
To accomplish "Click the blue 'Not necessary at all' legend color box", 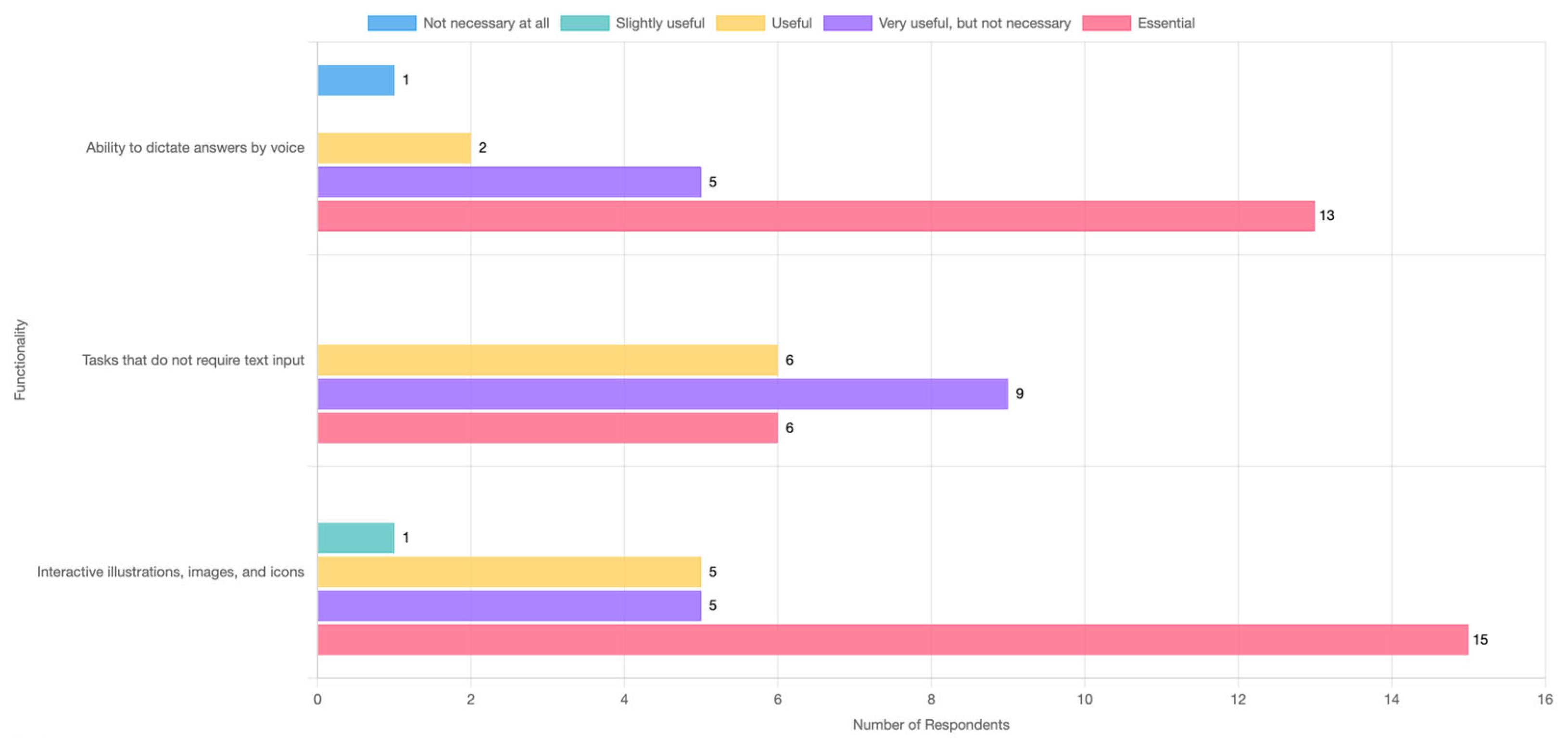I will pyautogui.click(x=392, y=23).
